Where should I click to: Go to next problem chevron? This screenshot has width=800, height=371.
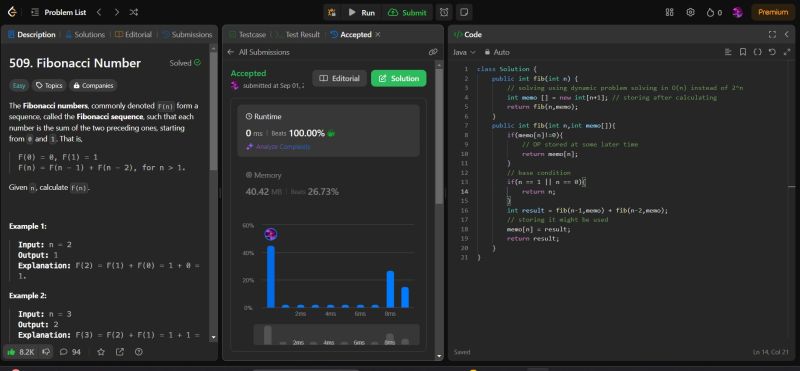[x=117, y=12]
